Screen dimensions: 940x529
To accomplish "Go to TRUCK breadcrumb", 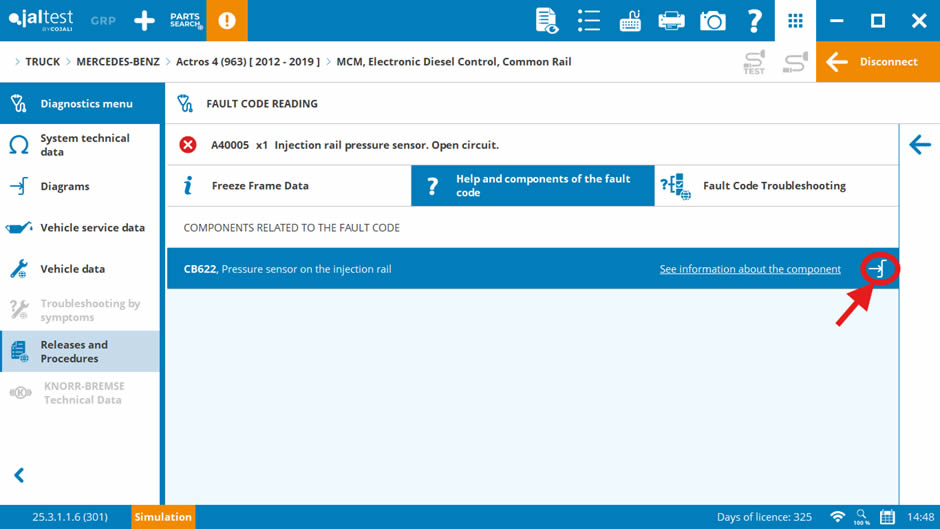I will pyautogui.click(x=43, y=62).
